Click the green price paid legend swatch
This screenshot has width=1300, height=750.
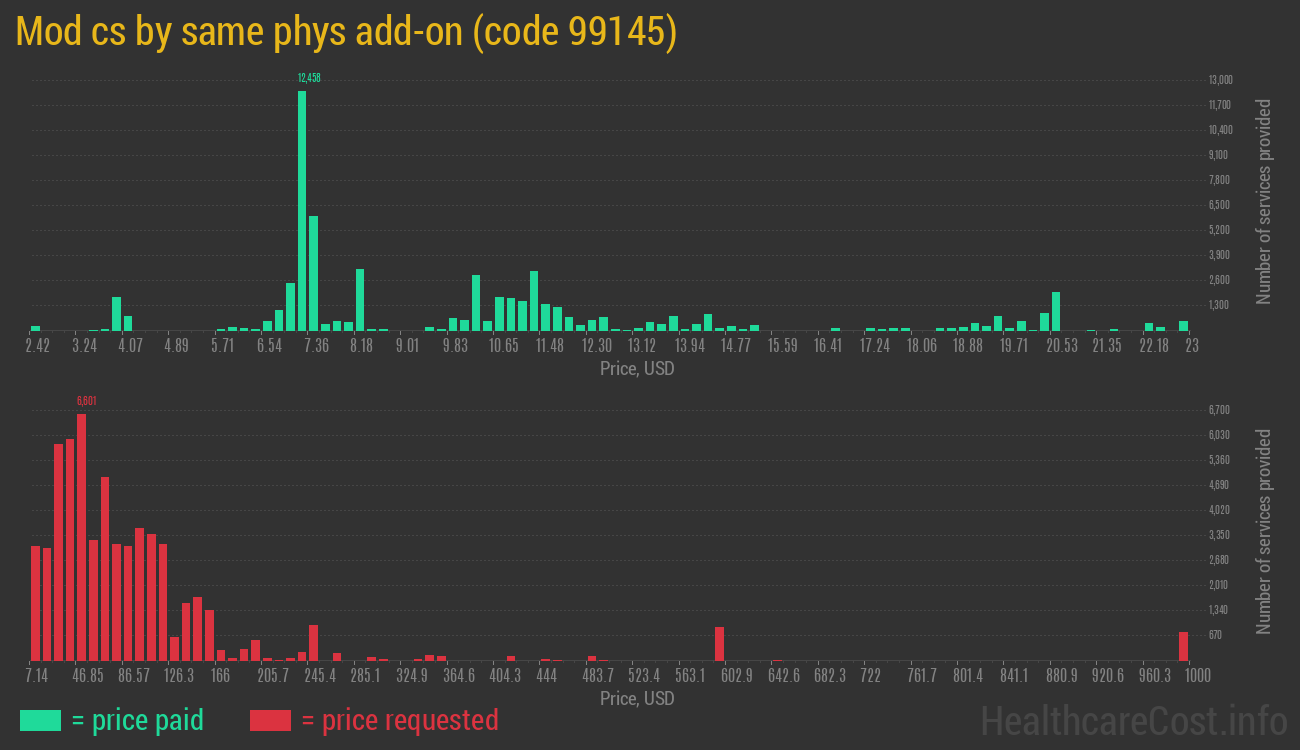[x=40, y=720]
